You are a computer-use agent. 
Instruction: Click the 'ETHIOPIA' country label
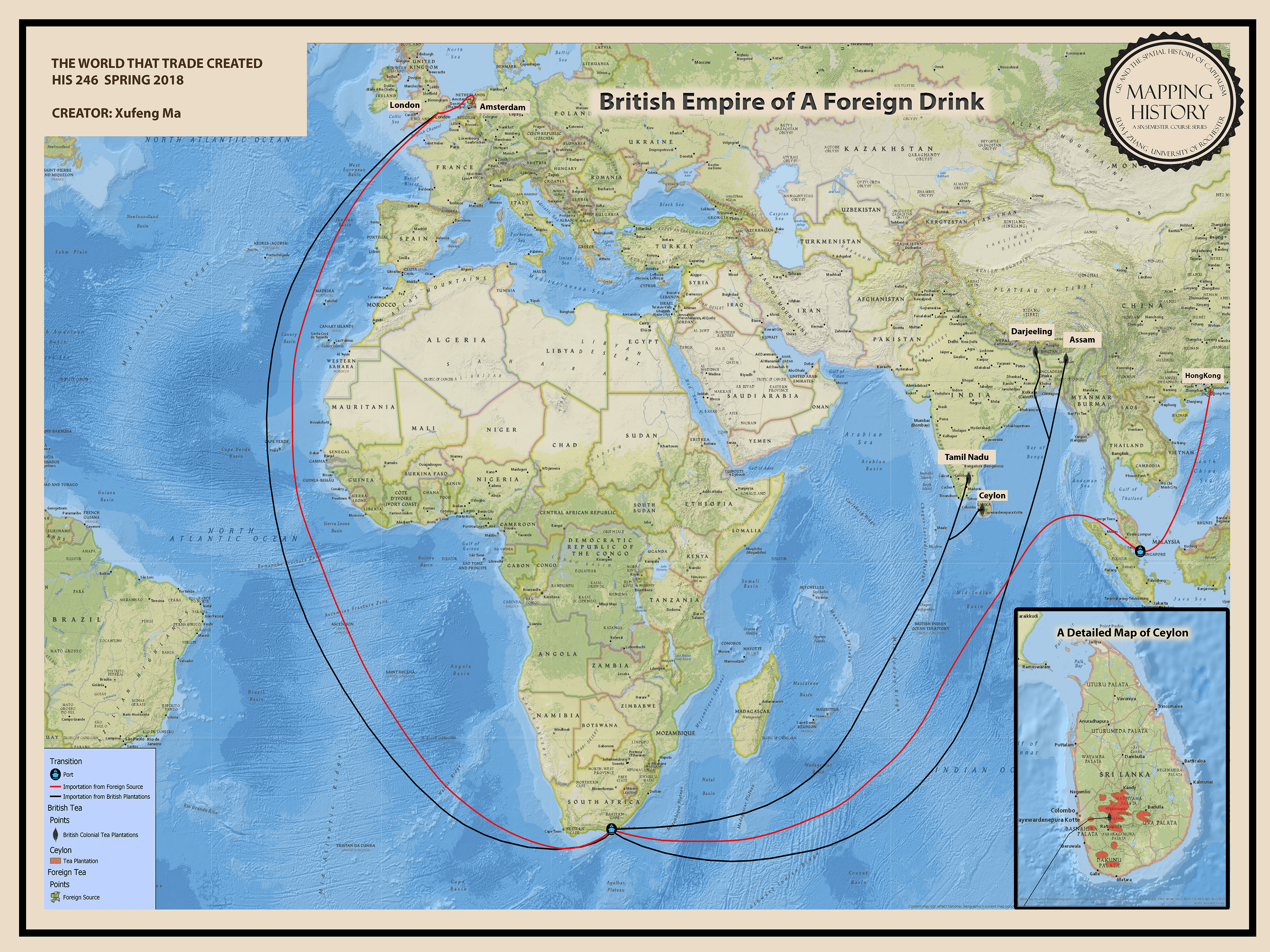click(x=708, y=503)
